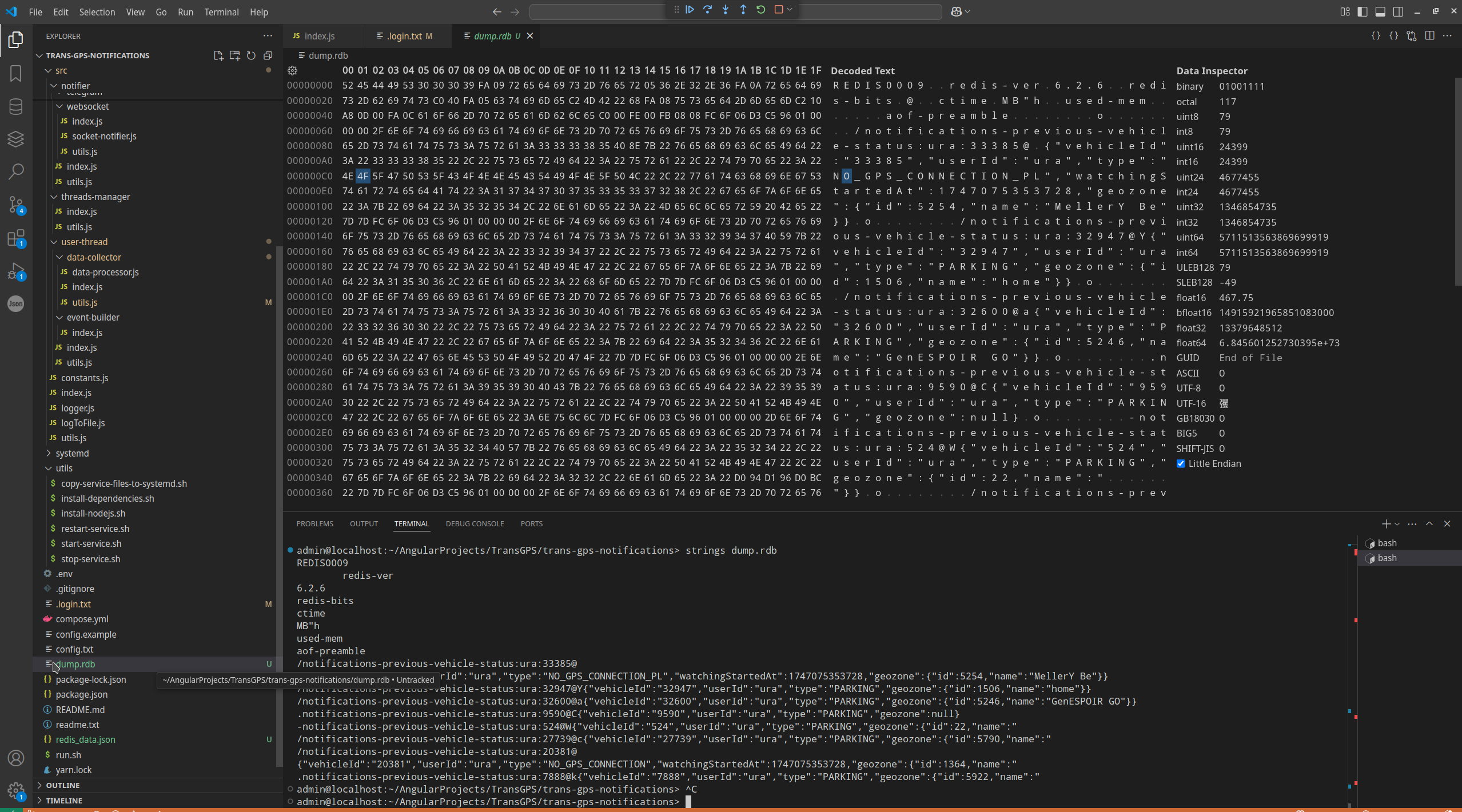
Task: Open the index.js editor tab
Action: click(x=319, y=36)
